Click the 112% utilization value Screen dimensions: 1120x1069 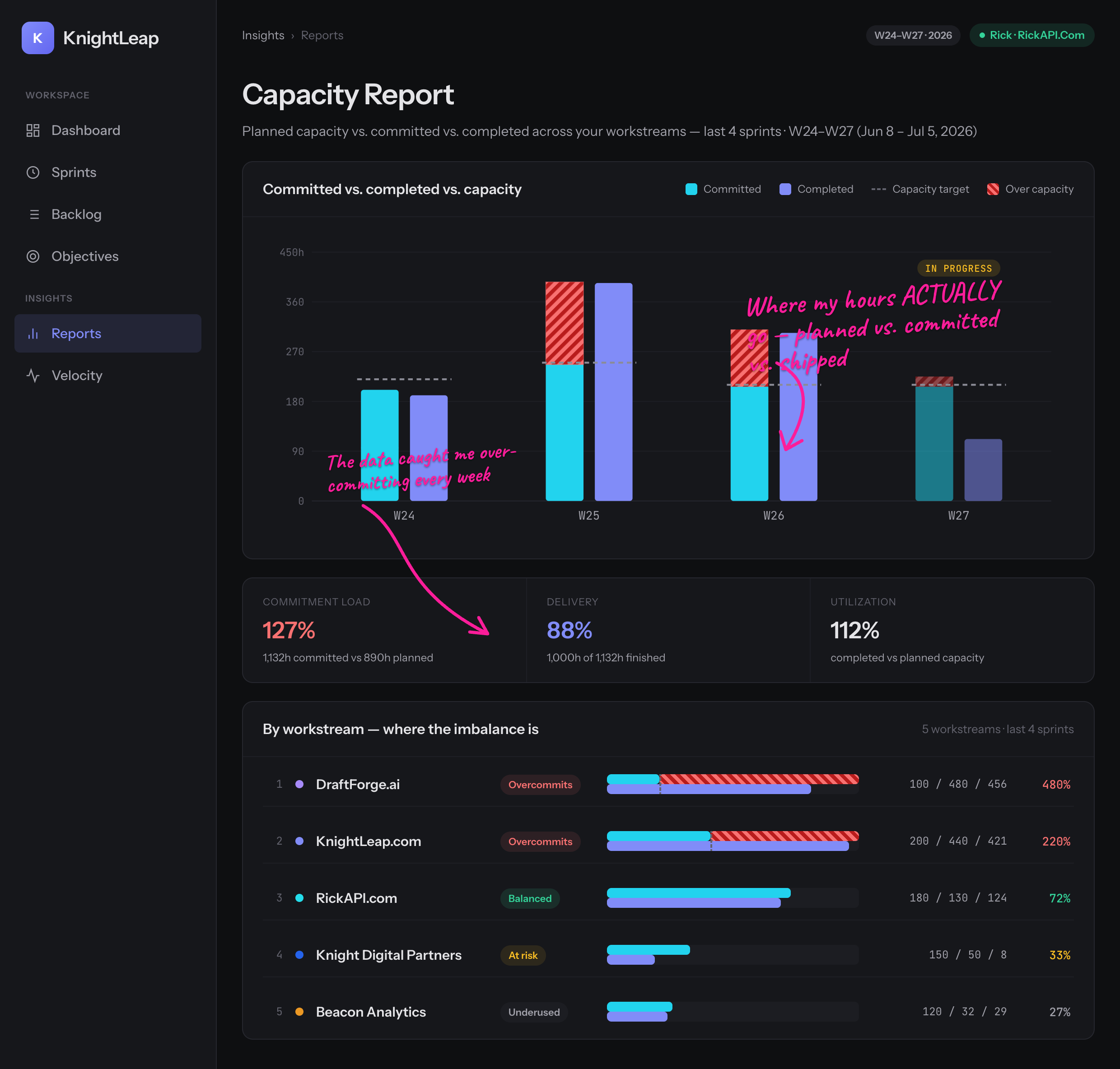(854, 630)
